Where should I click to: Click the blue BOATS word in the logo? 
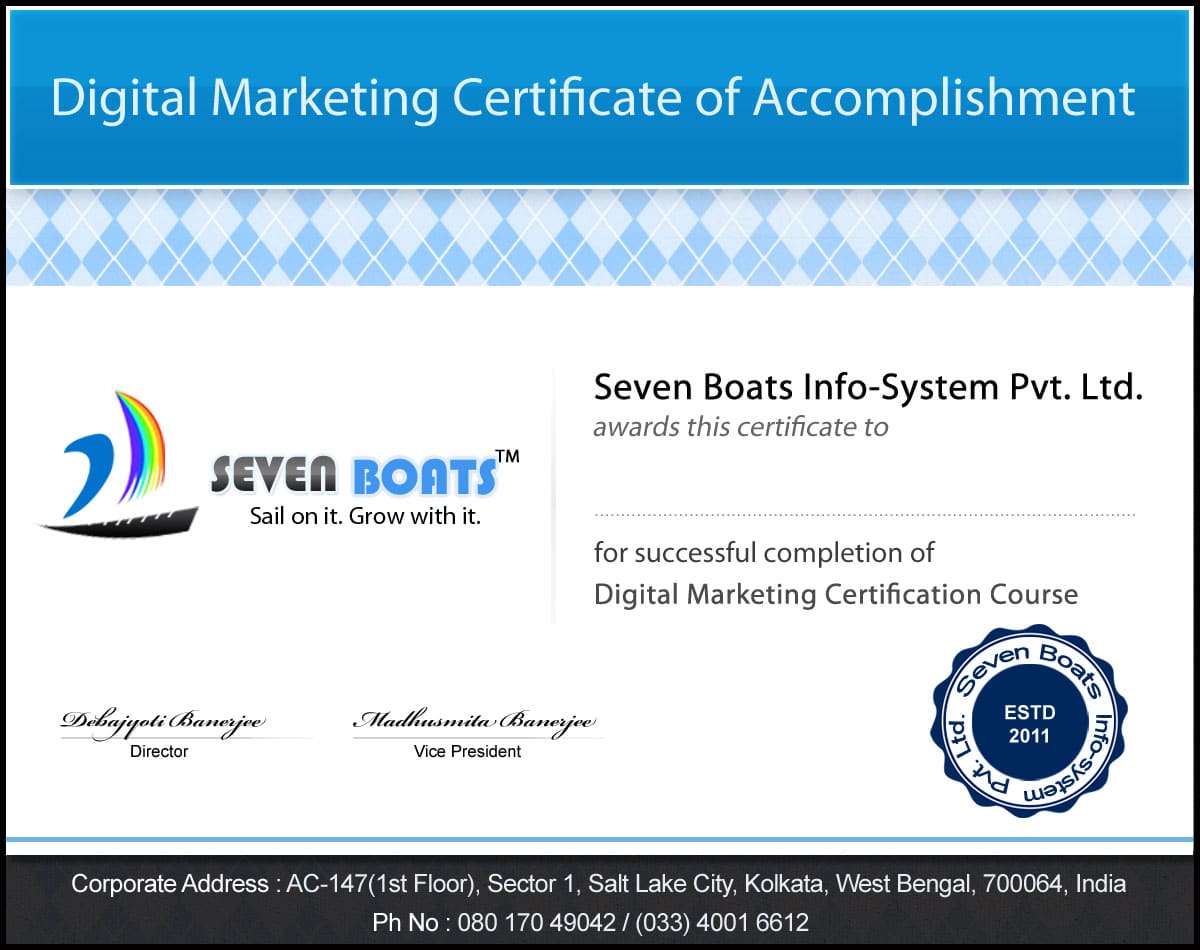click(x=425, y=478)
